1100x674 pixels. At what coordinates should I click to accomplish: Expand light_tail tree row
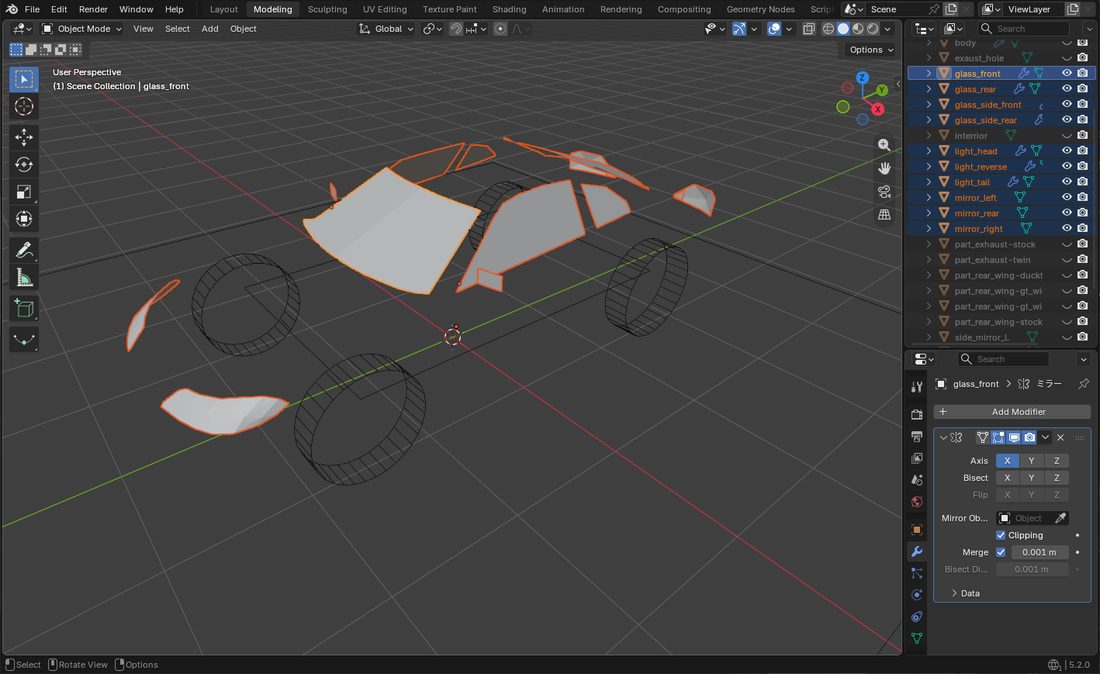(x=929, y=182)
